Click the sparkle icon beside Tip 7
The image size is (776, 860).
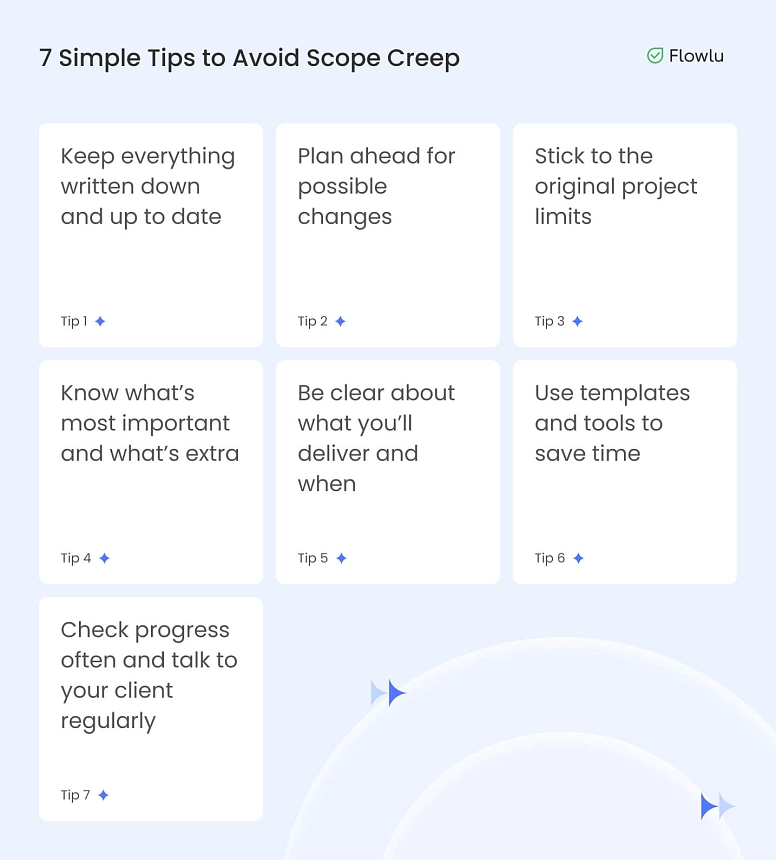(x=103, y=795)
